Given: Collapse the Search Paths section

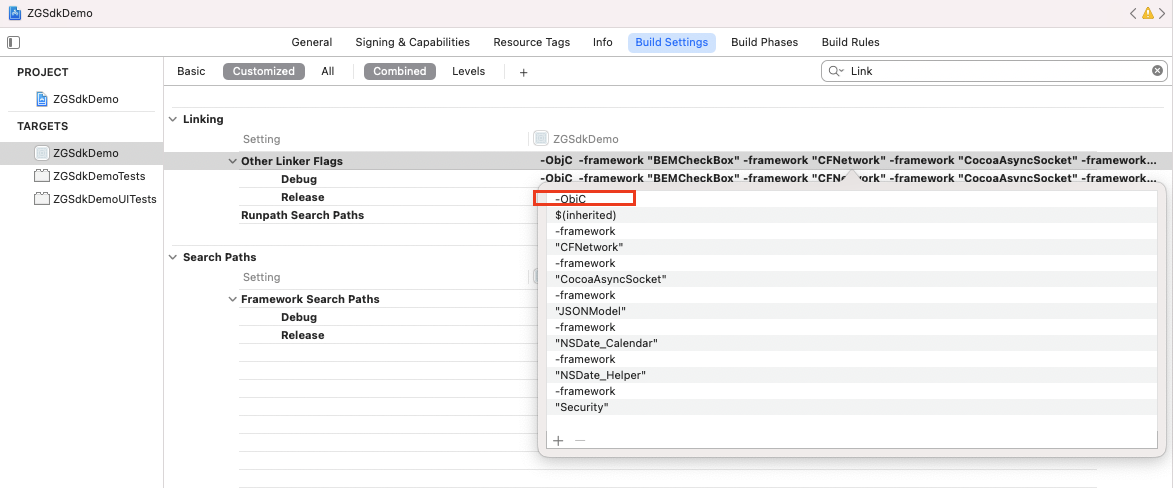Looking at the screenshot, I should (174, 257).
